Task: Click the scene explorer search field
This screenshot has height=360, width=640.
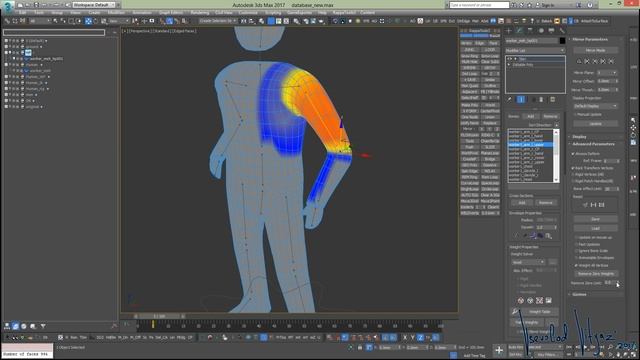Action: 54,32
